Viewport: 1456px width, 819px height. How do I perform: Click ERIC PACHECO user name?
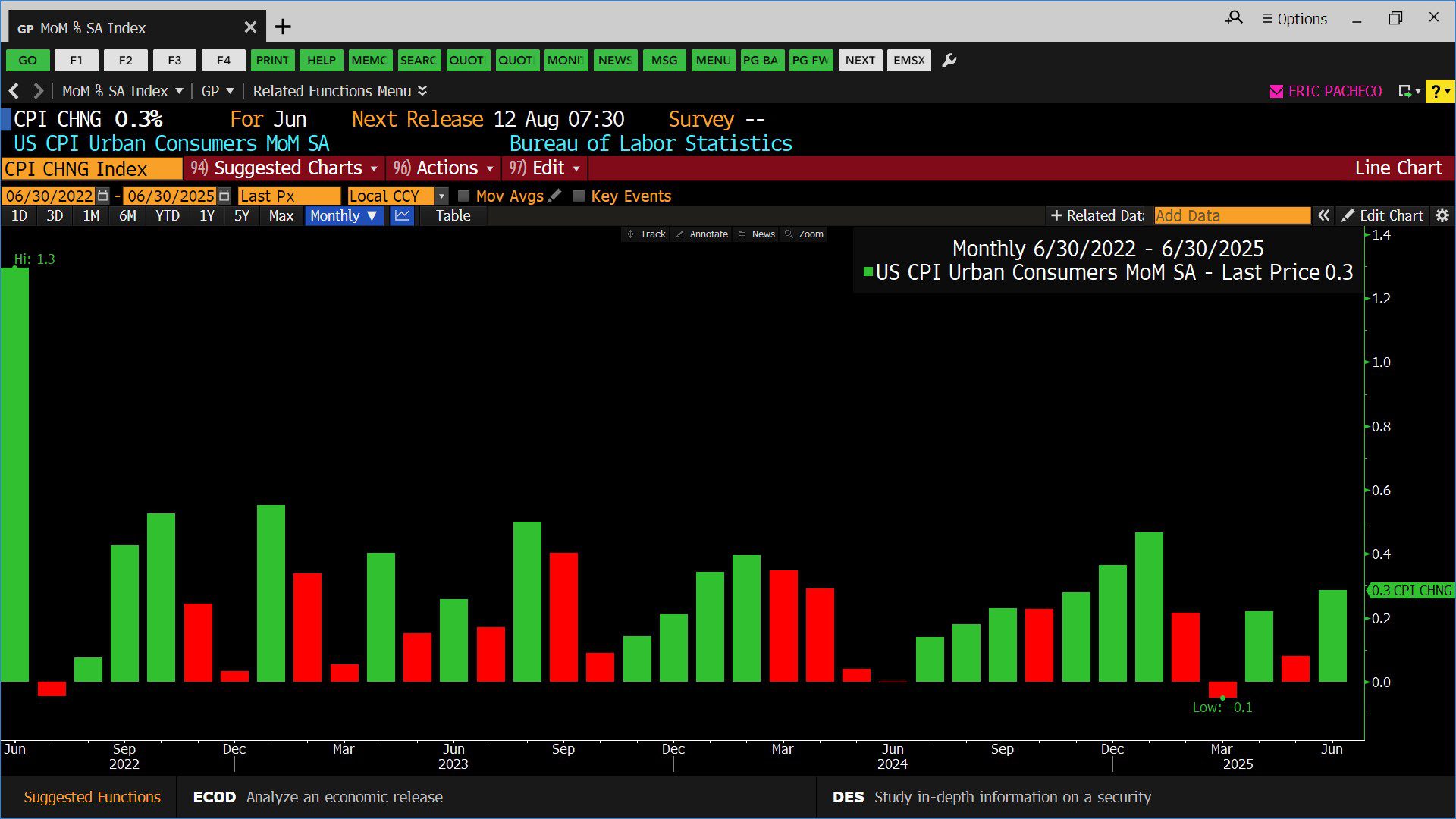(x=1335, y=91)
